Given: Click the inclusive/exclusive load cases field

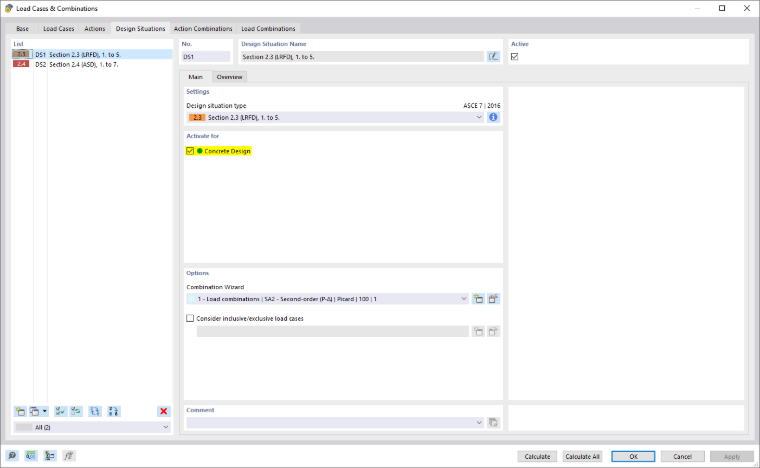Looking at the screenshot, I should point(332,331).
